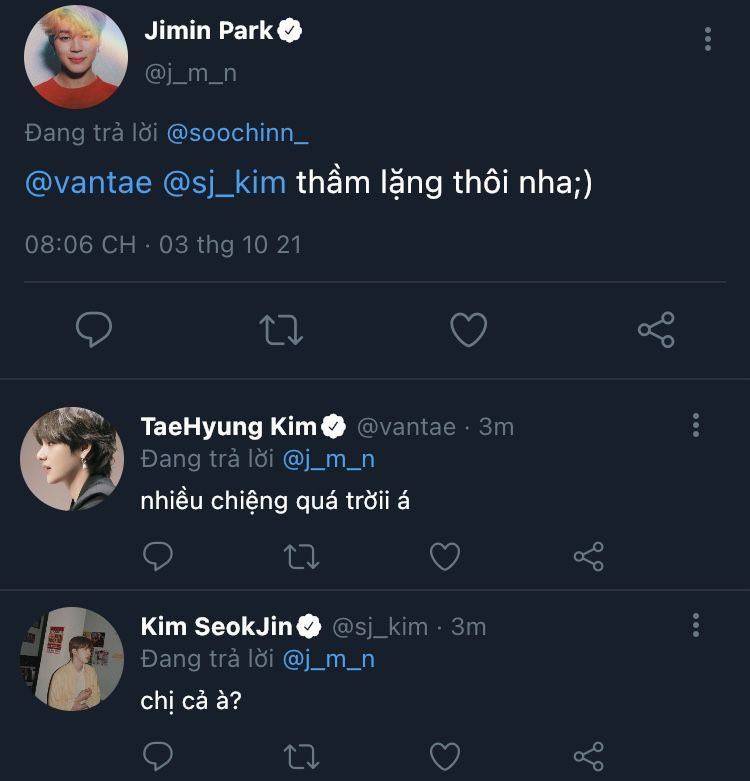Open more options for Jimin Park's tweet
The width and height of the screenshot is (750, 781).
click(x=708, y=39)
